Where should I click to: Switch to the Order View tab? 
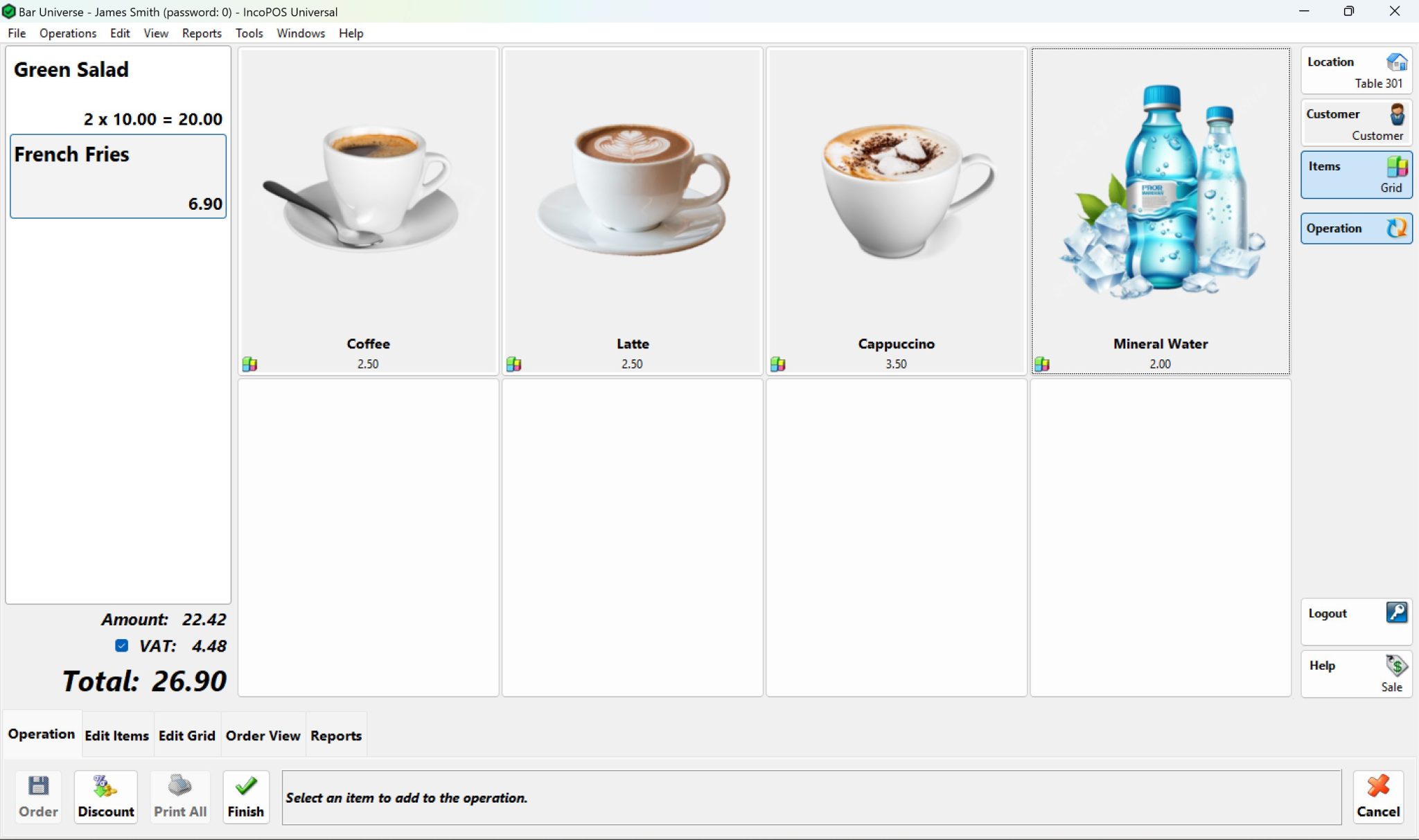[x=263, y=735]
